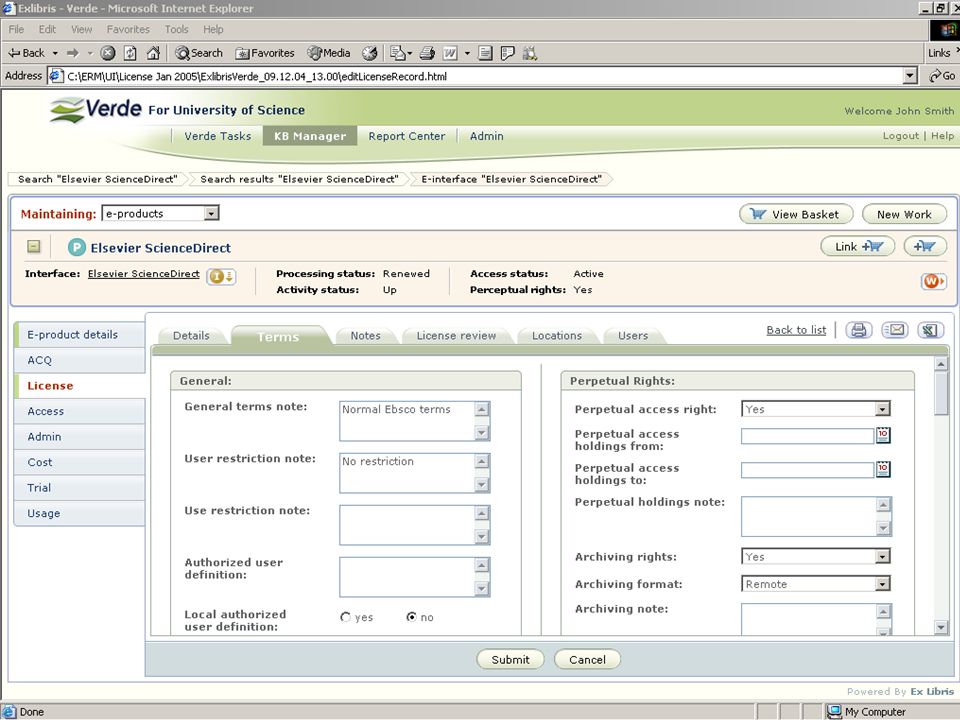Open the Tools menu
Screen dimensions: 960x720
click(176, 29)
